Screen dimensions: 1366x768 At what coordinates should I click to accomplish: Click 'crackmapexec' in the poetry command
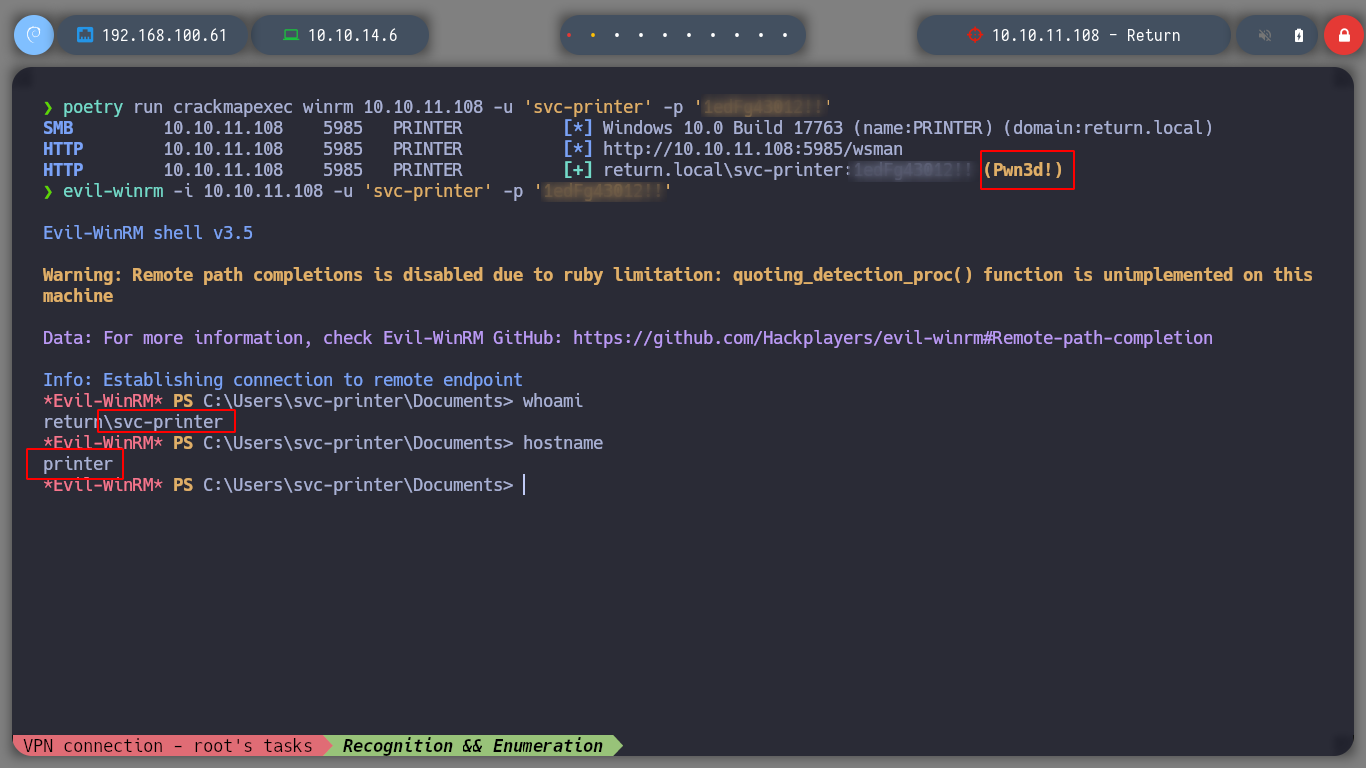point(233,107)
